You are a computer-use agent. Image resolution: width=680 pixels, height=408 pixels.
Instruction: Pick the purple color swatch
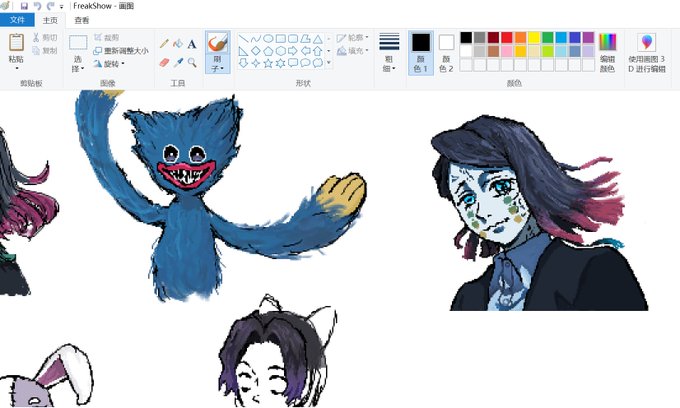coord(588,38)
